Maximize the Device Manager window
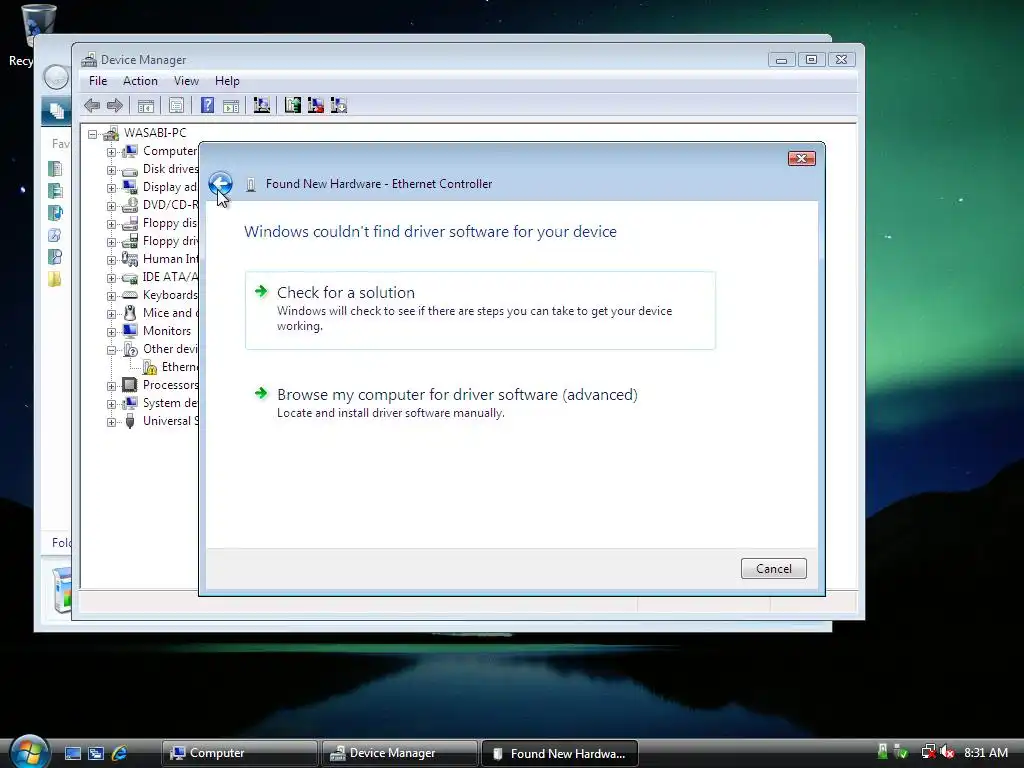 point(811,59)
